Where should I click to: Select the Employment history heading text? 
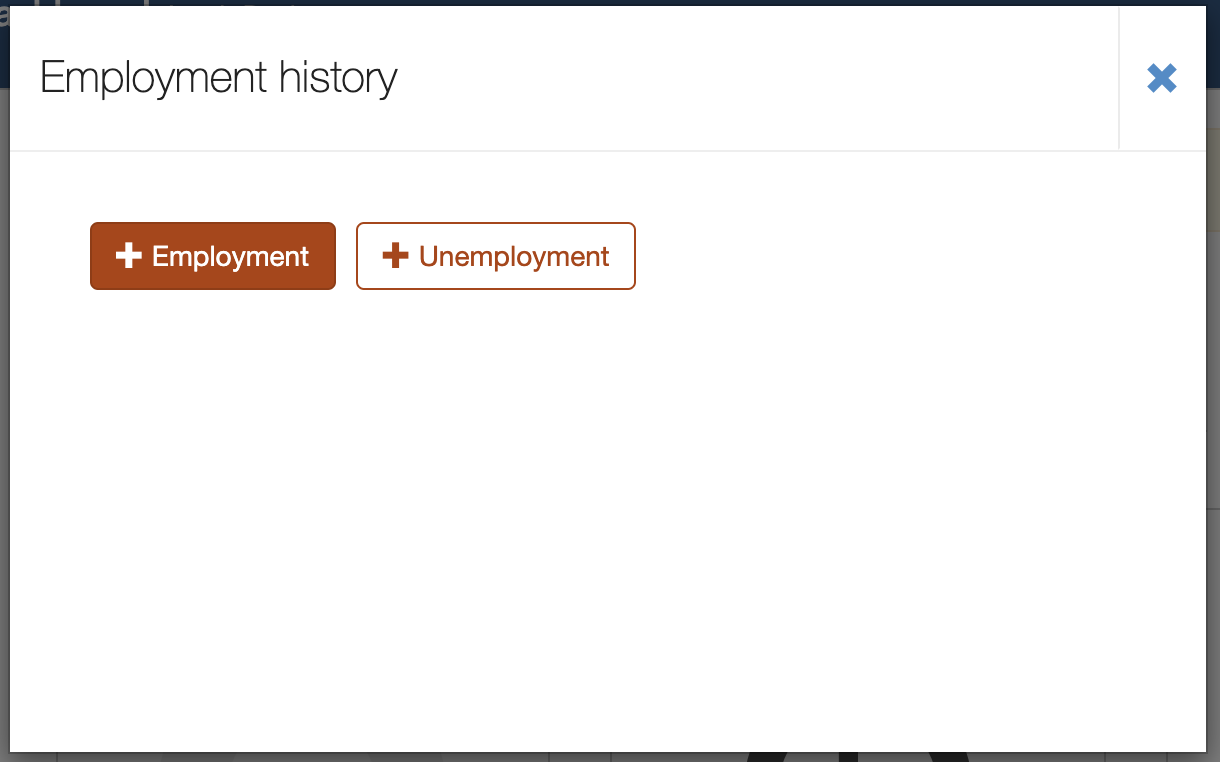coord(219,77)
